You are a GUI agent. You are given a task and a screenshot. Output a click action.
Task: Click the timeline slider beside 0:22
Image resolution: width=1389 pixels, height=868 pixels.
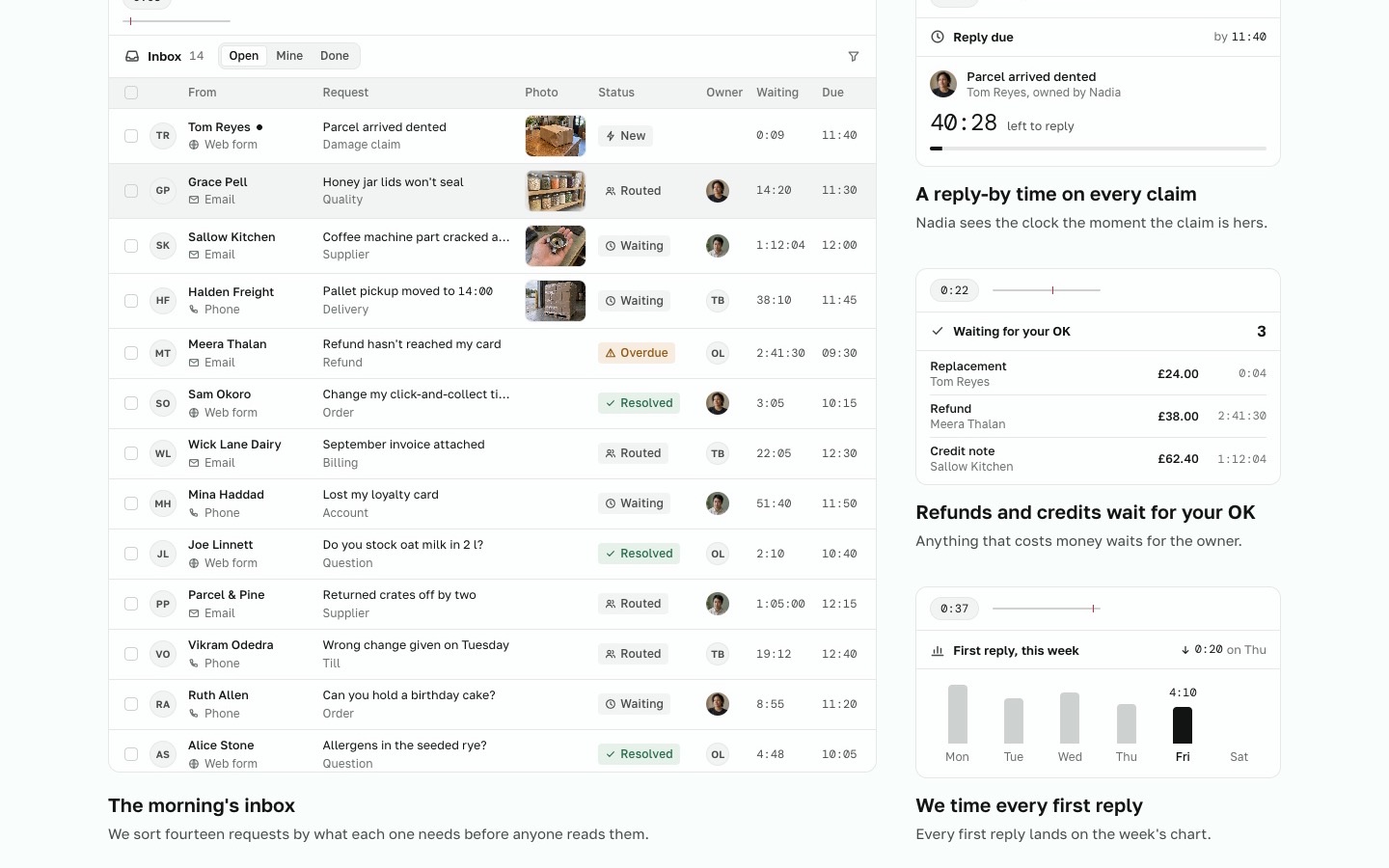1047,290
